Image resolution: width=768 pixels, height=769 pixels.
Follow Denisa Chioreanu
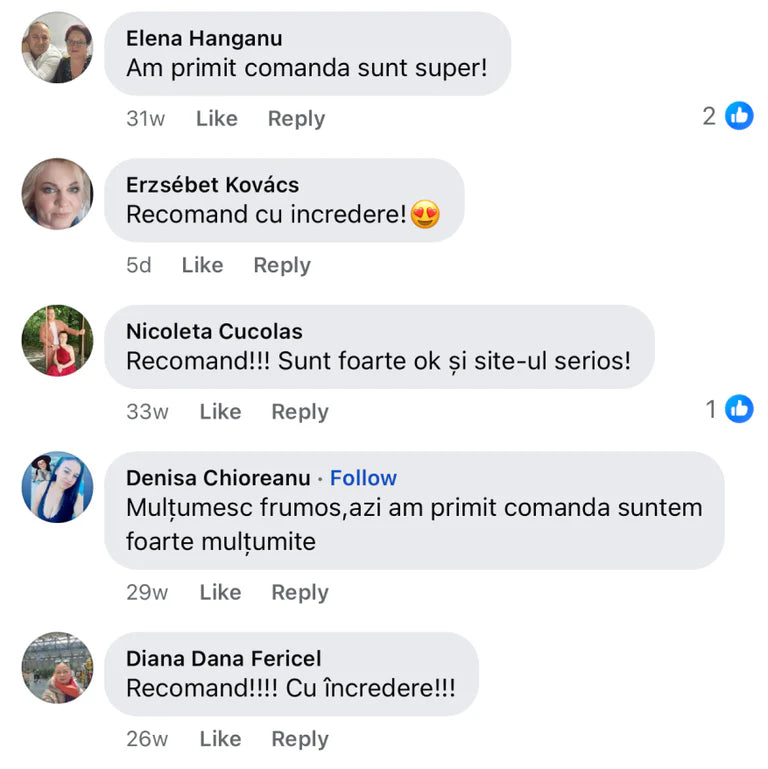tap(363, 478)
